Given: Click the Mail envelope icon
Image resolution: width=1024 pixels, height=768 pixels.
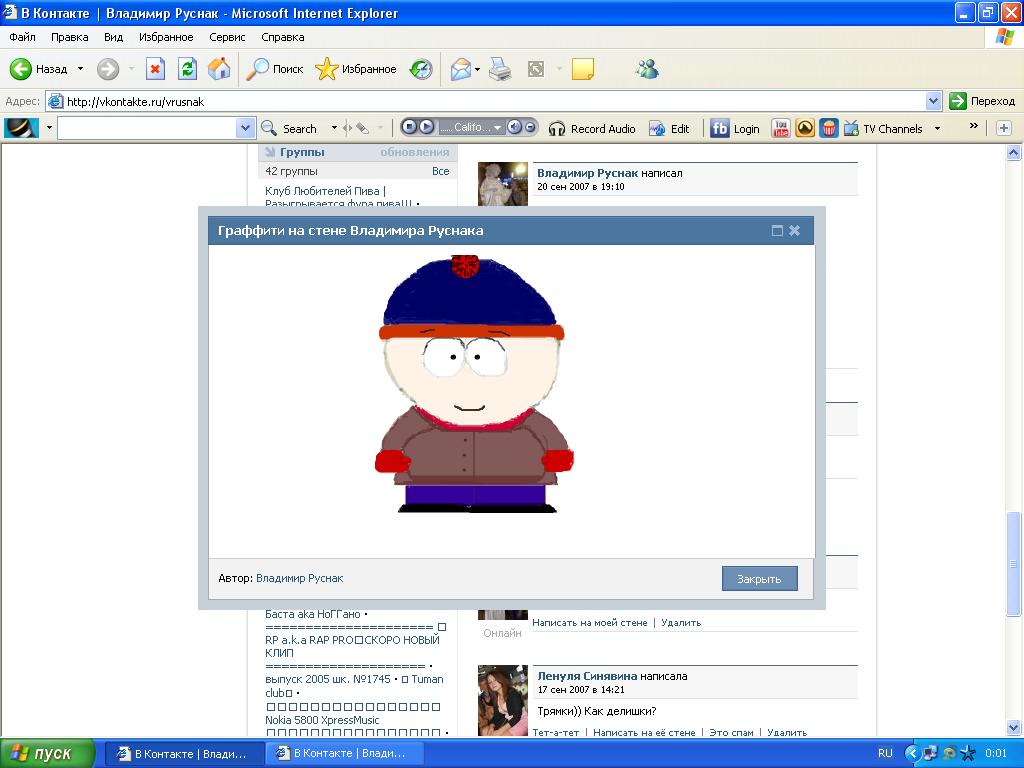Looking at the screenshot, I should (x=460, y=69).
